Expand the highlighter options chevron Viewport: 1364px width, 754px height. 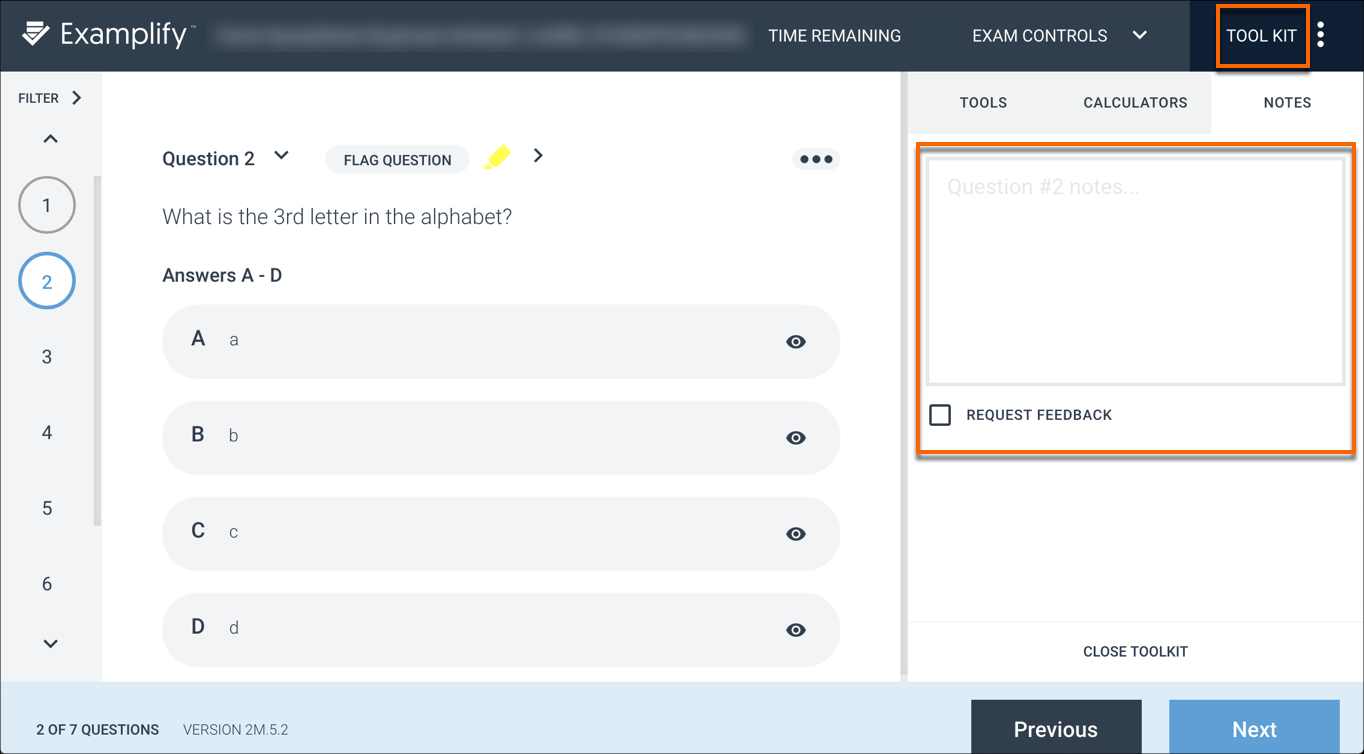(538, 156)
